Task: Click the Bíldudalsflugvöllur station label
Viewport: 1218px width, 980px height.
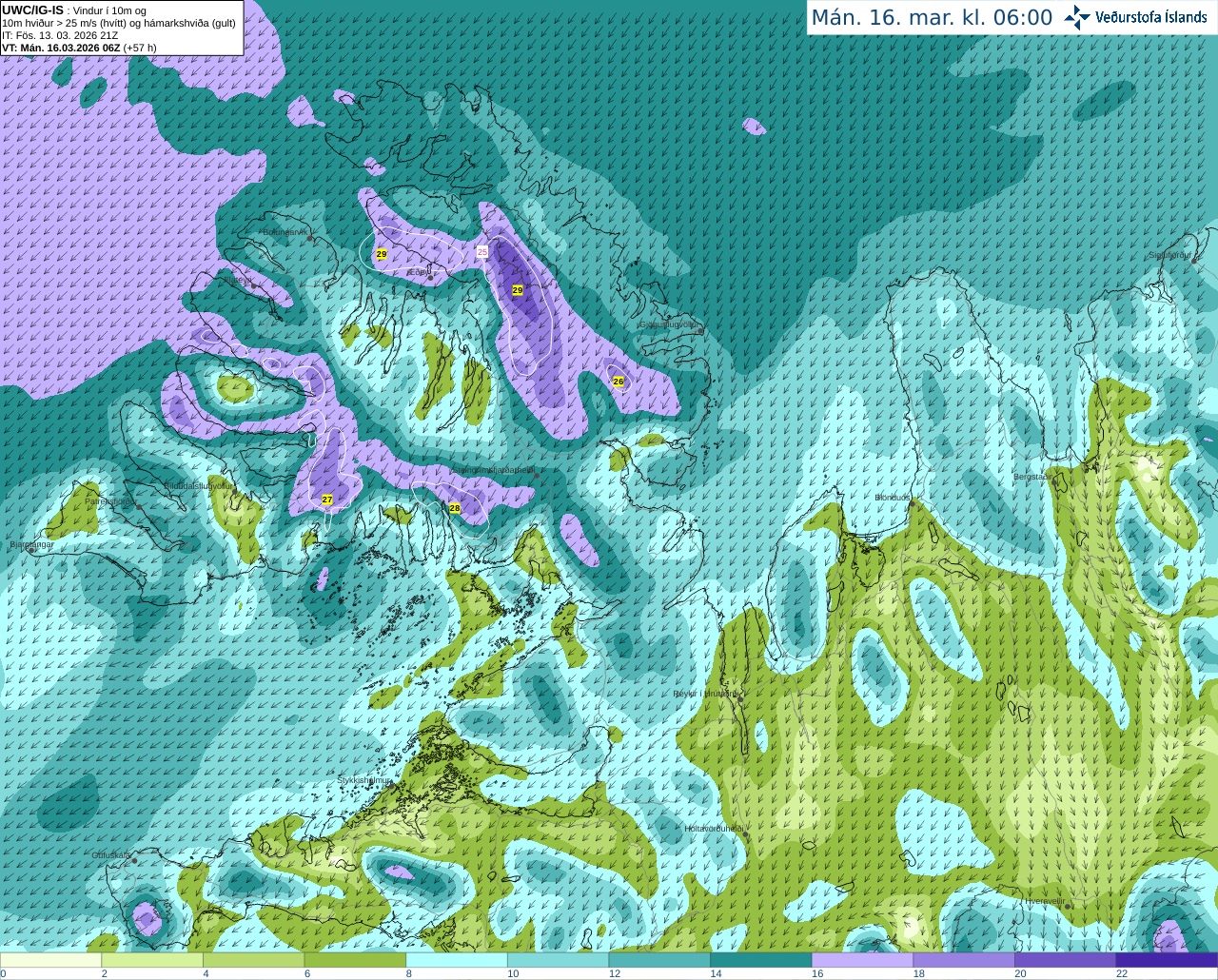Action: (198, 485)
